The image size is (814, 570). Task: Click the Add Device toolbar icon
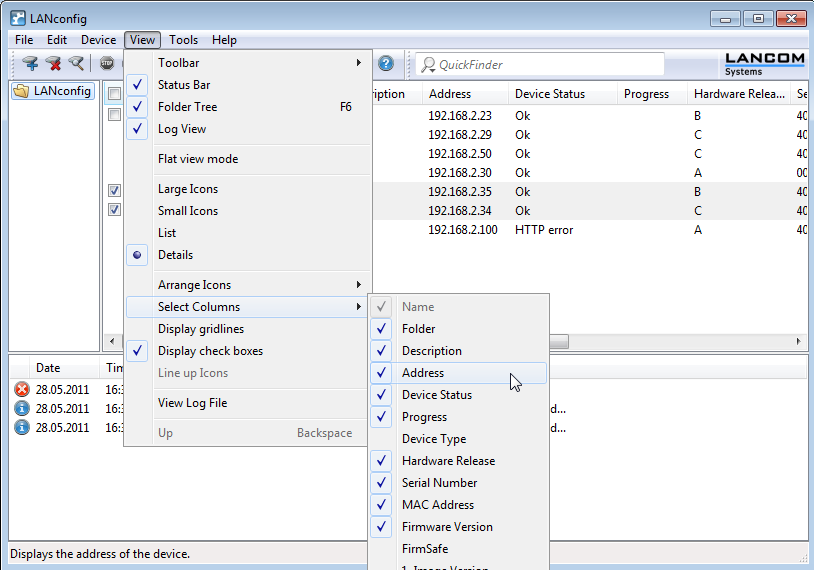pos(30,64)
